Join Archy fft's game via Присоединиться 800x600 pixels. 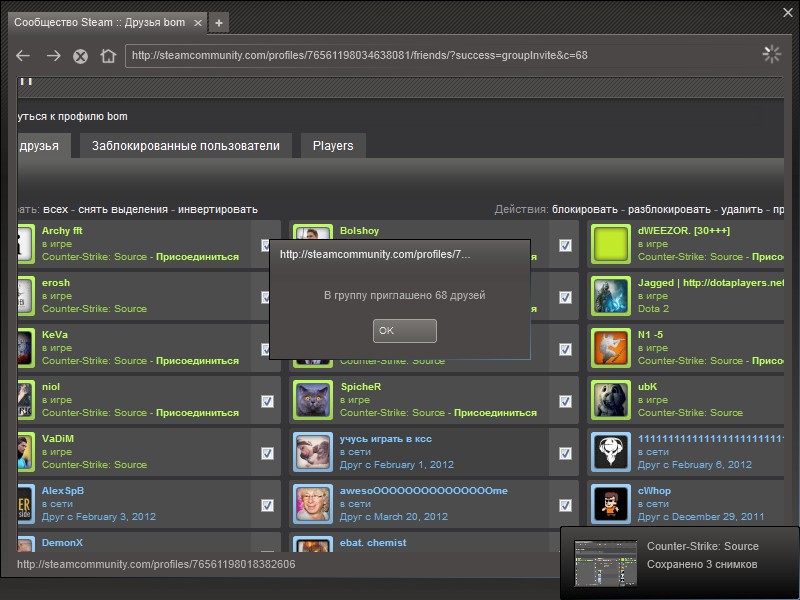(x=197, y=257)
